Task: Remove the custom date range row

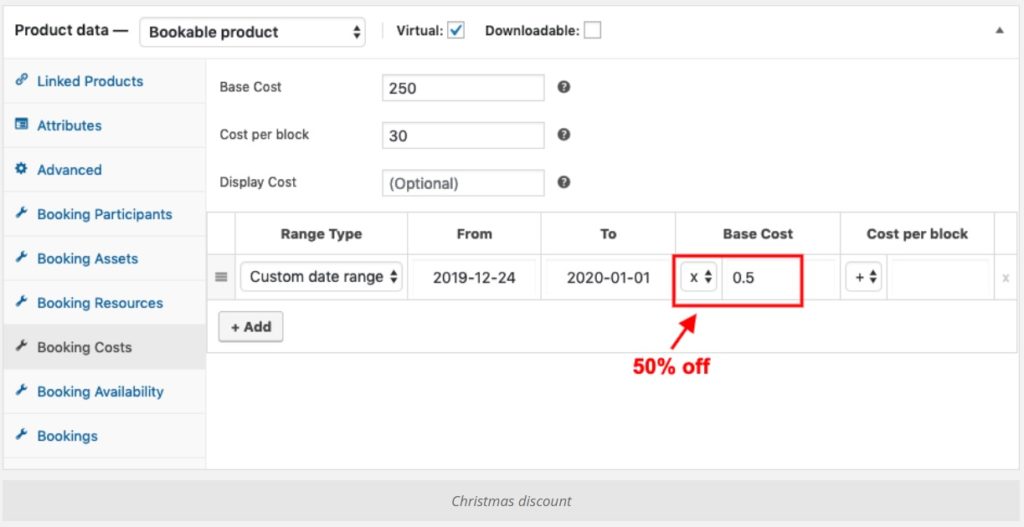Action: (x=1006, y=278)
